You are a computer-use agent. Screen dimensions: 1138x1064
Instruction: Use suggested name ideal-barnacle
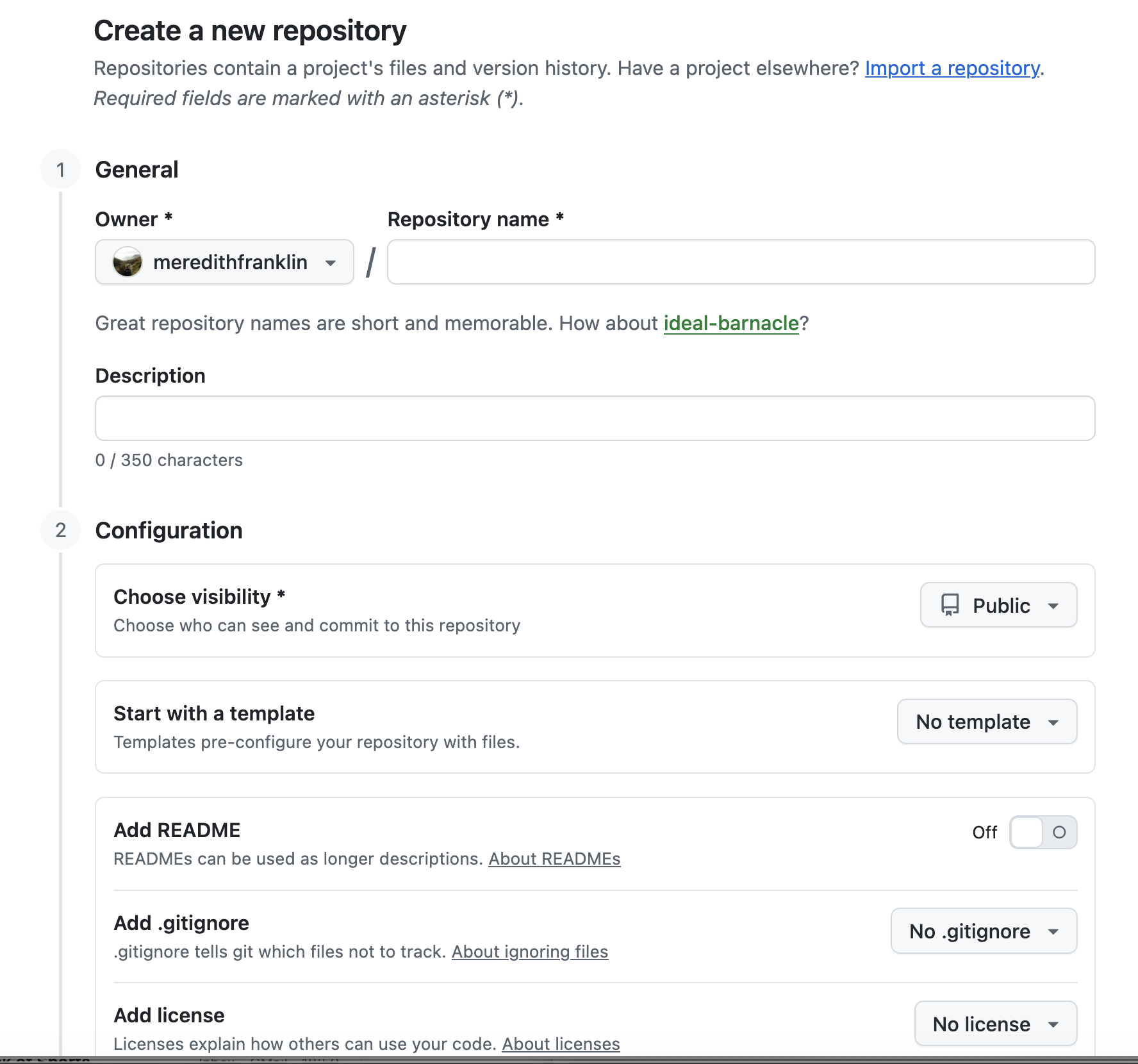coord(731,323)
